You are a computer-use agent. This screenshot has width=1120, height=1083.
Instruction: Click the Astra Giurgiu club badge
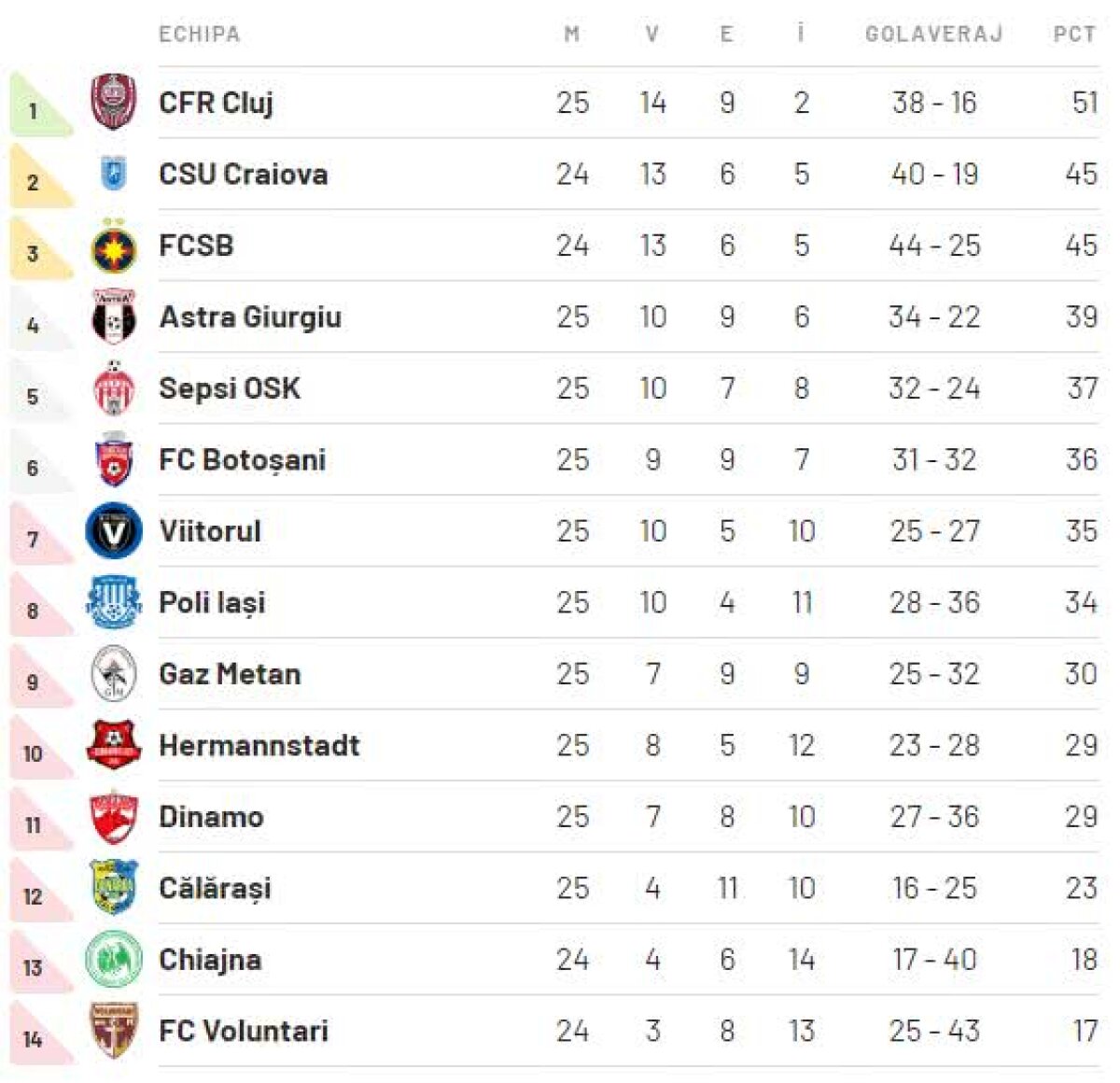[x=114, y=317]
